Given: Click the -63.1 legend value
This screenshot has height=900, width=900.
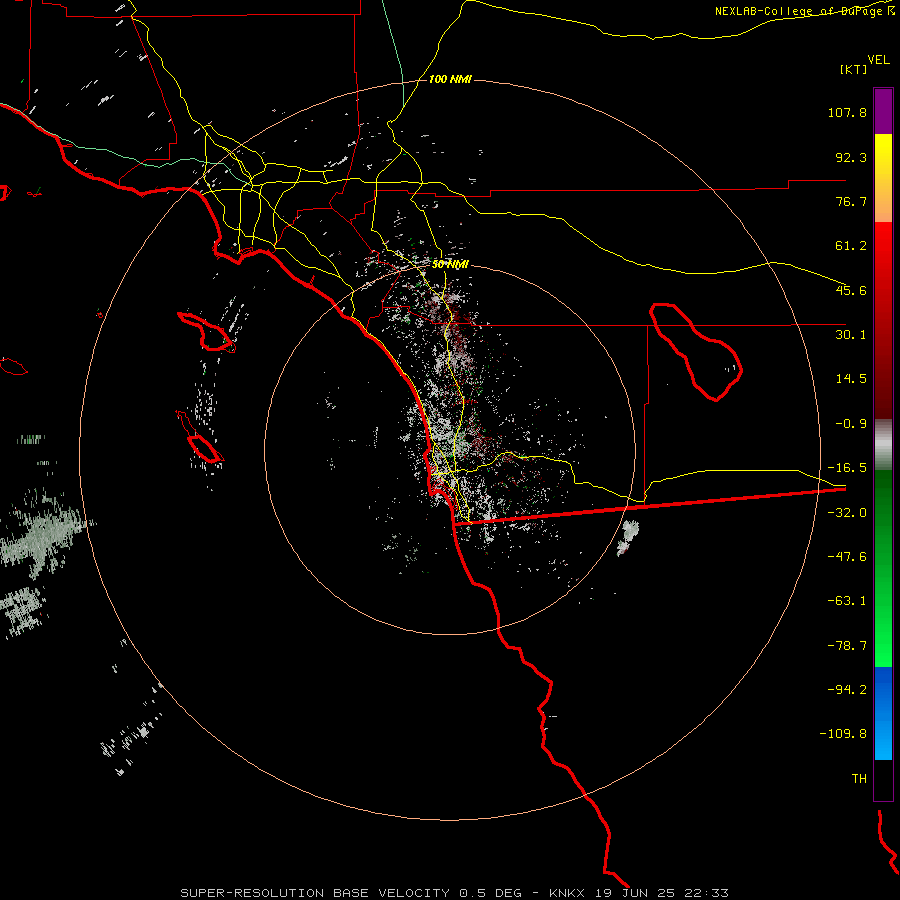Looking at the screenshot, I should (x=847, y=601).
